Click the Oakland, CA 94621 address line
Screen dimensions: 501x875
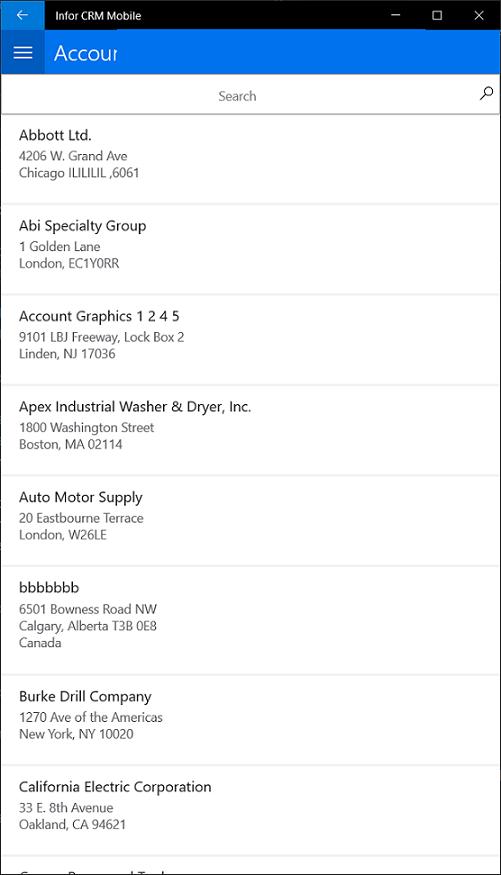point(73,824)
